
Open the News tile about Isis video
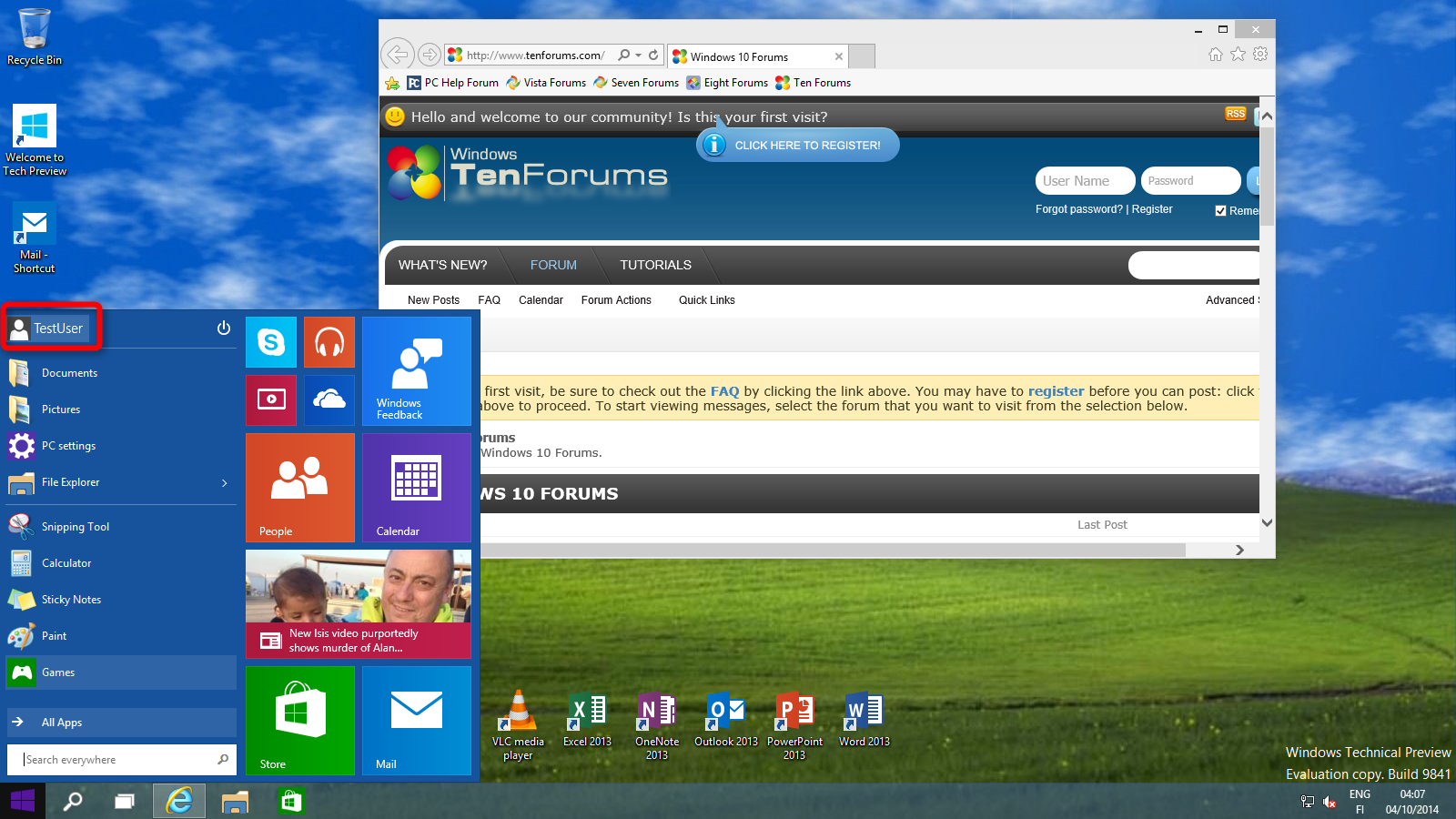pyautogui.click(x=359, y=604)
